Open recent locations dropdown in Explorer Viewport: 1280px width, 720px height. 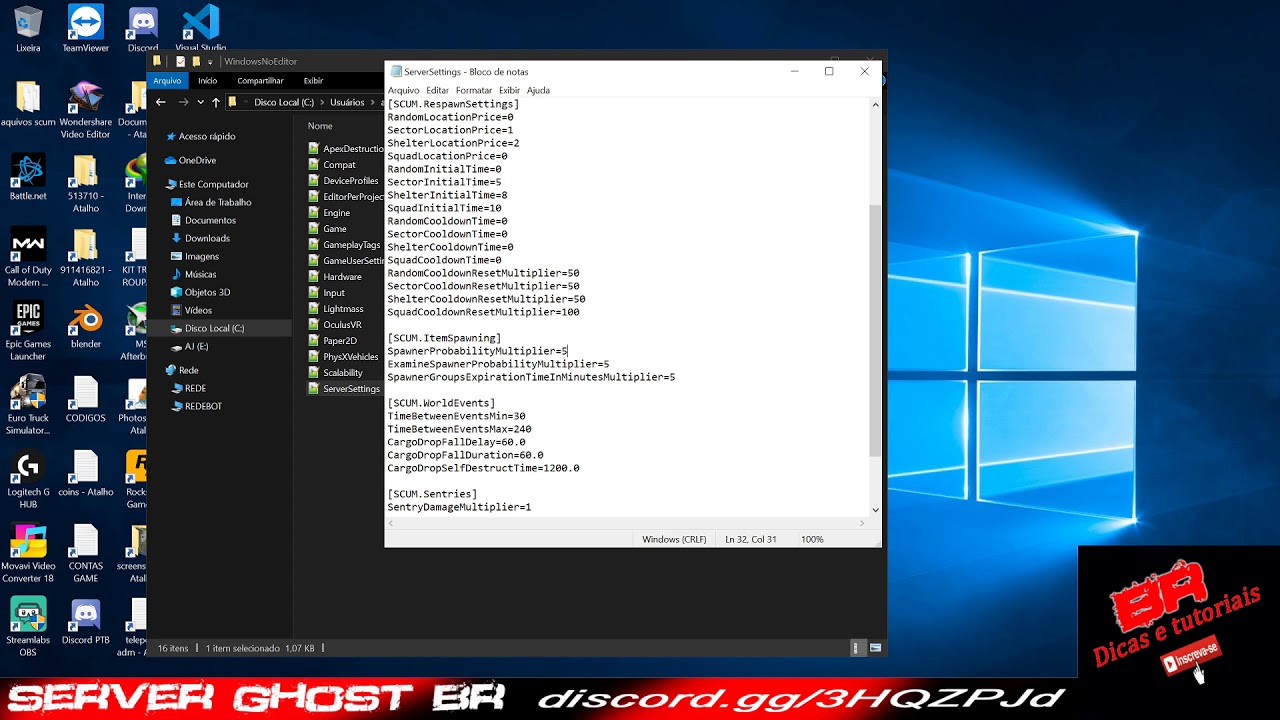coord(200,102)
